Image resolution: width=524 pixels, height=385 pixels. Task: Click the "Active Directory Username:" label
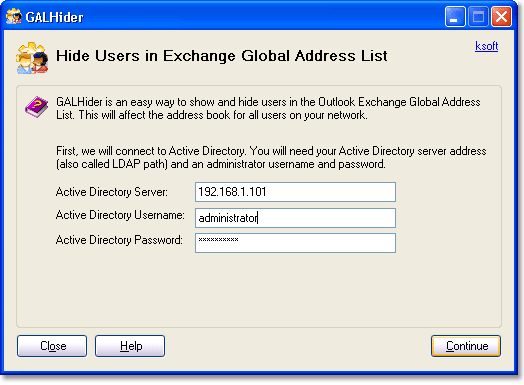click(x=120, y=215)
